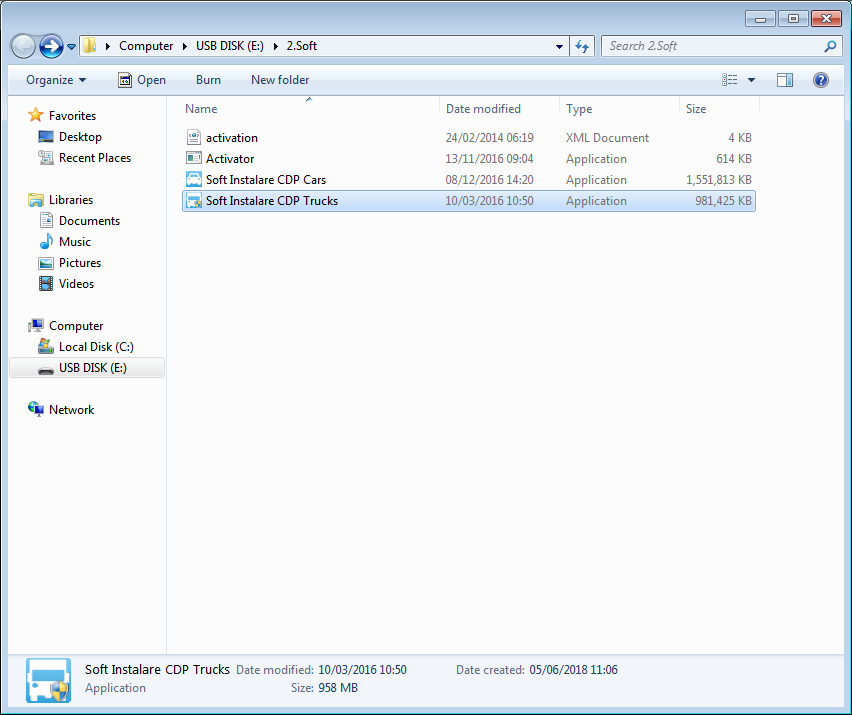852x715 pixels.
Task: Click the size value '1,551,813 KB'
Action: pyautogui.click(x=718, y=180)
